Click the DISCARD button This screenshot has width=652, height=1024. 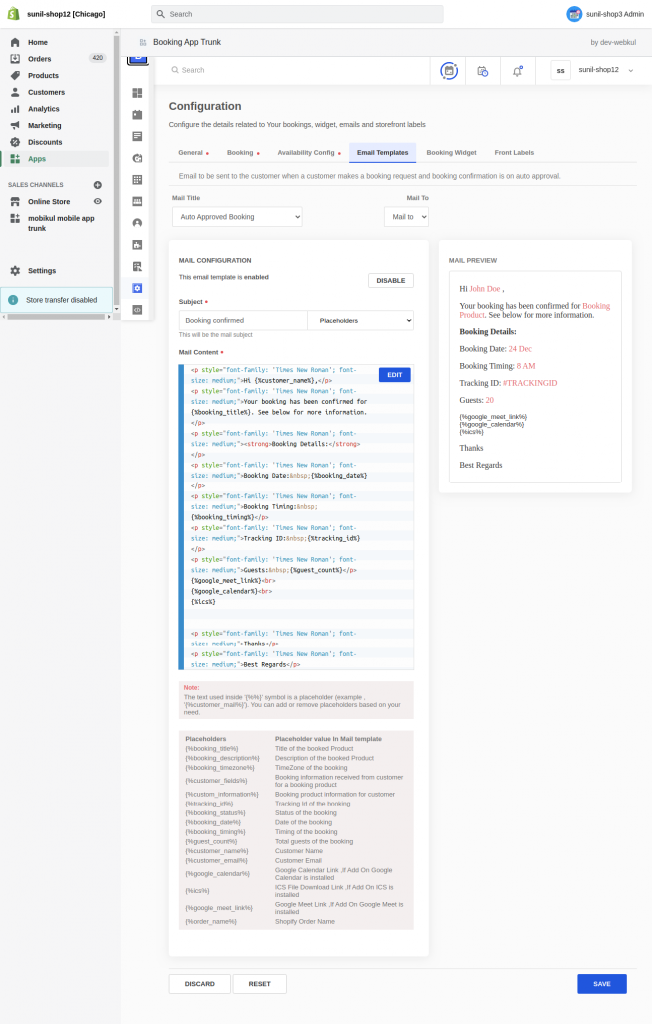200,984
